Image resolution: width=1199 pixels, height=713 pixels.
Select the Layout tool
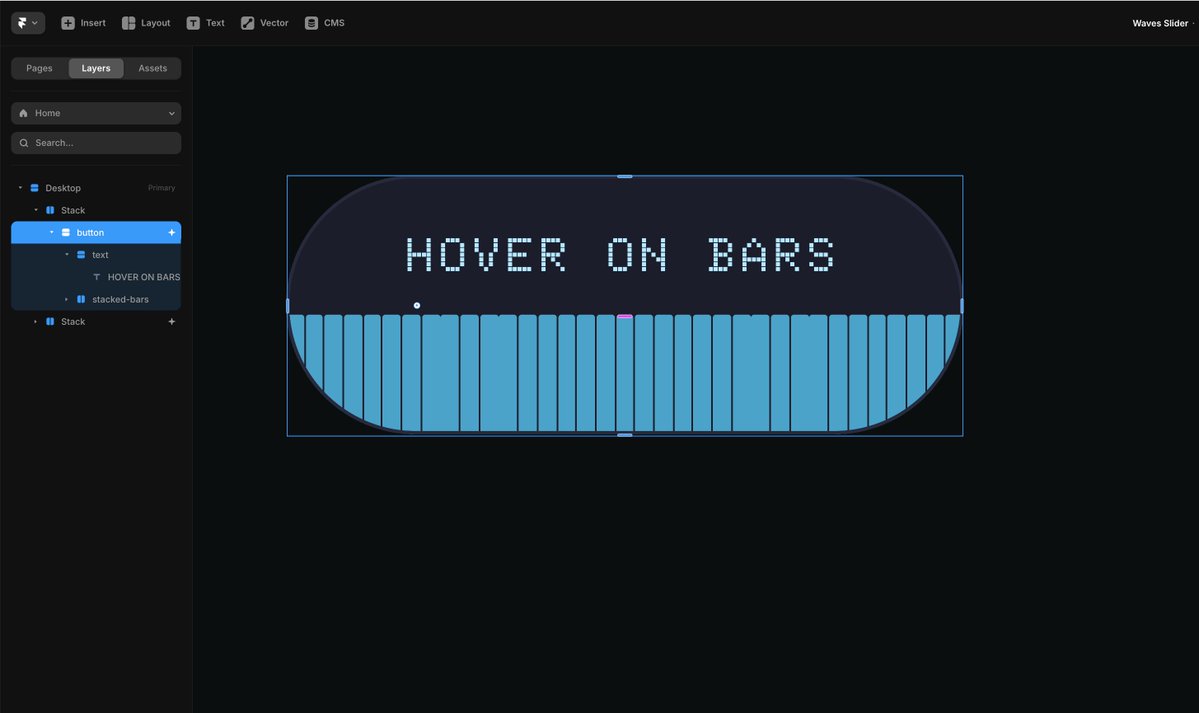tap(146, 22)
